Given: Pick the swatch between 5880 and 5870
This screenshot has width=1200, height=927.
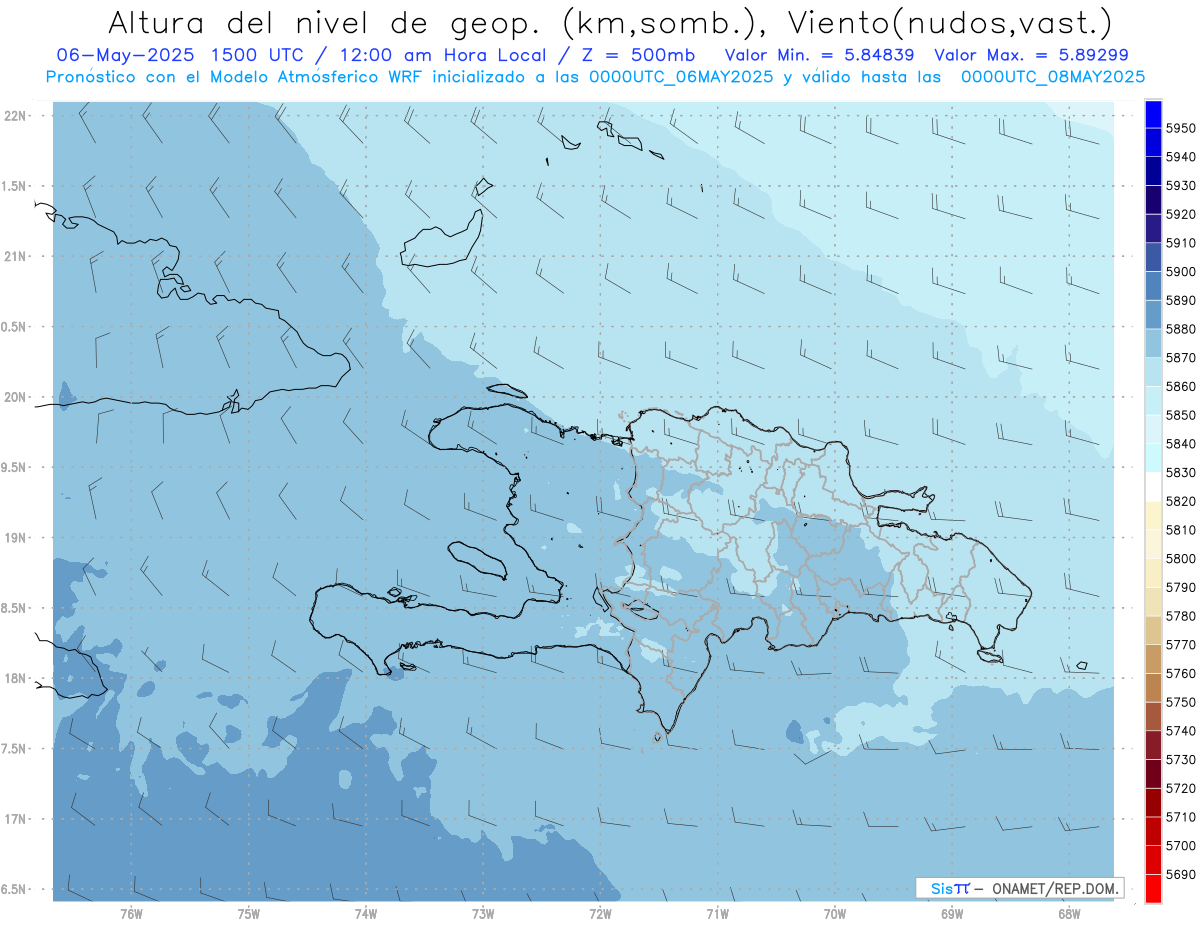Looking at the screenshot, I should coord(1153,343).
